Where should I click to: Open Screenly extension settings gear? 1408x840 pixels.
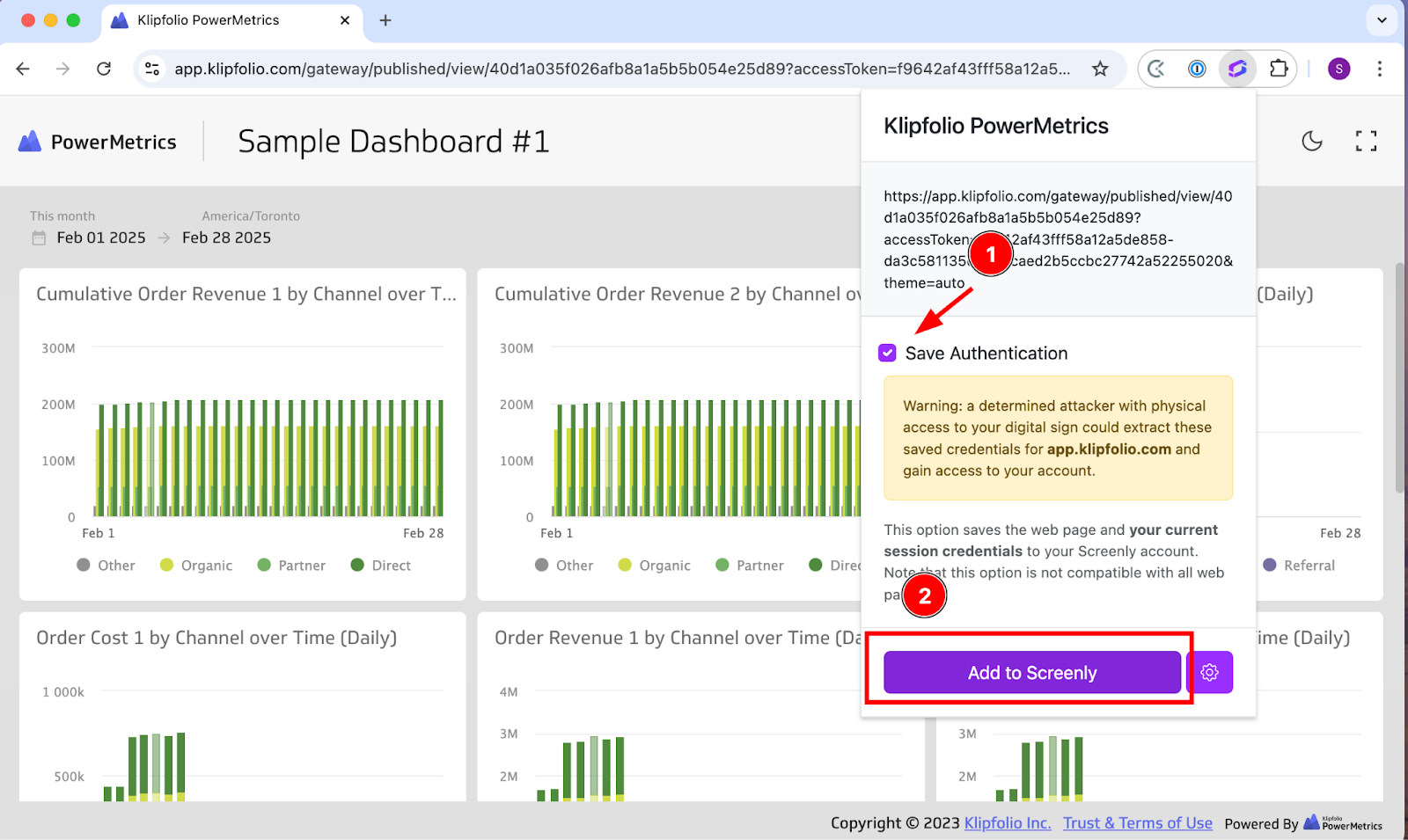pyautogui.click(x=1210, y=672)
